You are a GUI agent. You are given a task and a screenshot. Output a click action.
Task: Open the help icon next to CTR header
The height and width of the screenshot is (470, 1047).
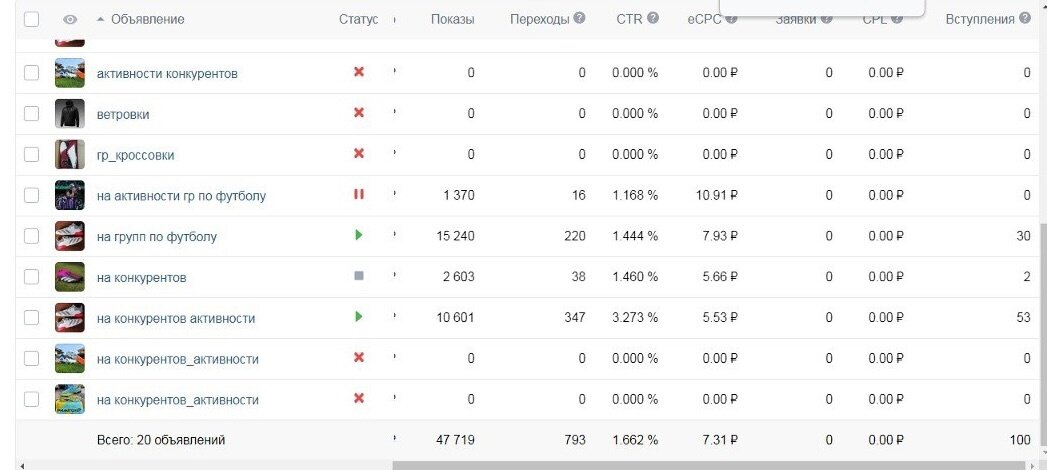point(652,18)
